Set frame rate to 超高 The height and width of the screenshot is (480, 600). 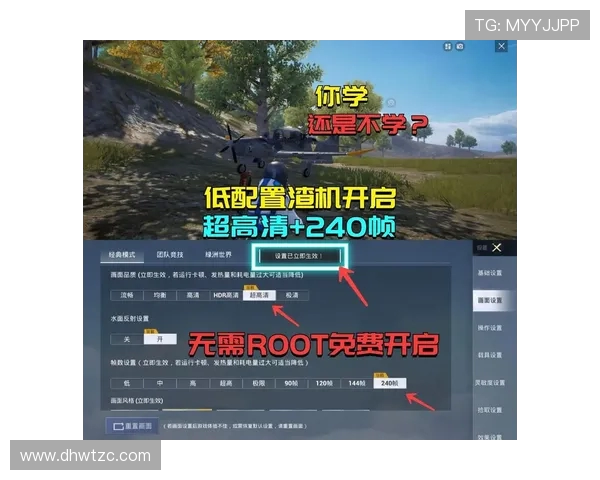(226, 383)
